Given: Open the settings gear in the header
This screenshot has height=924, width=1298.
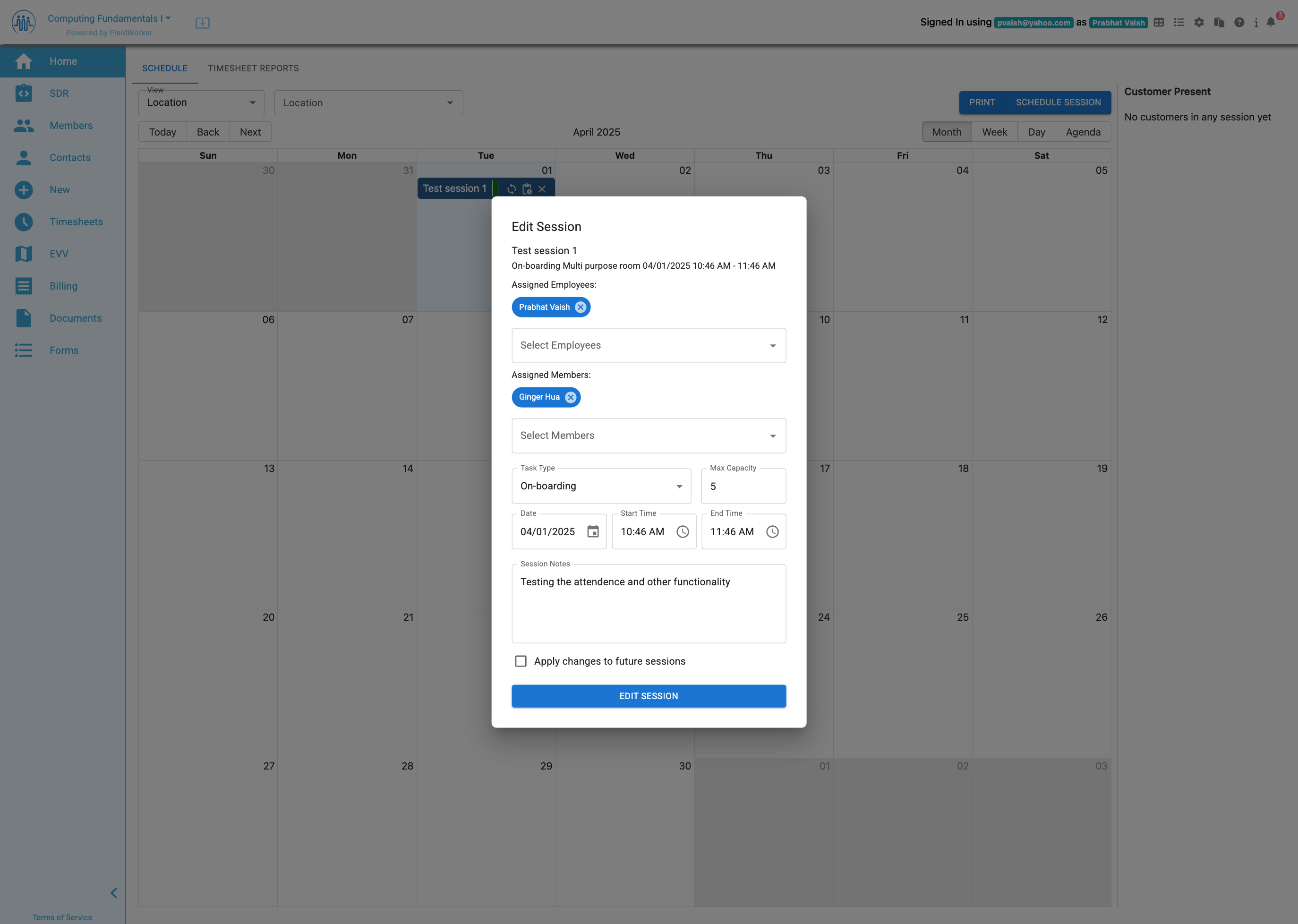Looking at the screenshot, I should (x=1198, y=22).
